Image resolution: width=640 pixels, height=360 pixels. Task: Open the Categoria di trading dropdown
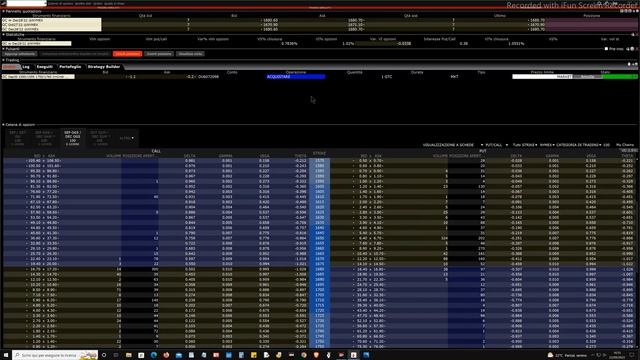[x=579, y=145]
